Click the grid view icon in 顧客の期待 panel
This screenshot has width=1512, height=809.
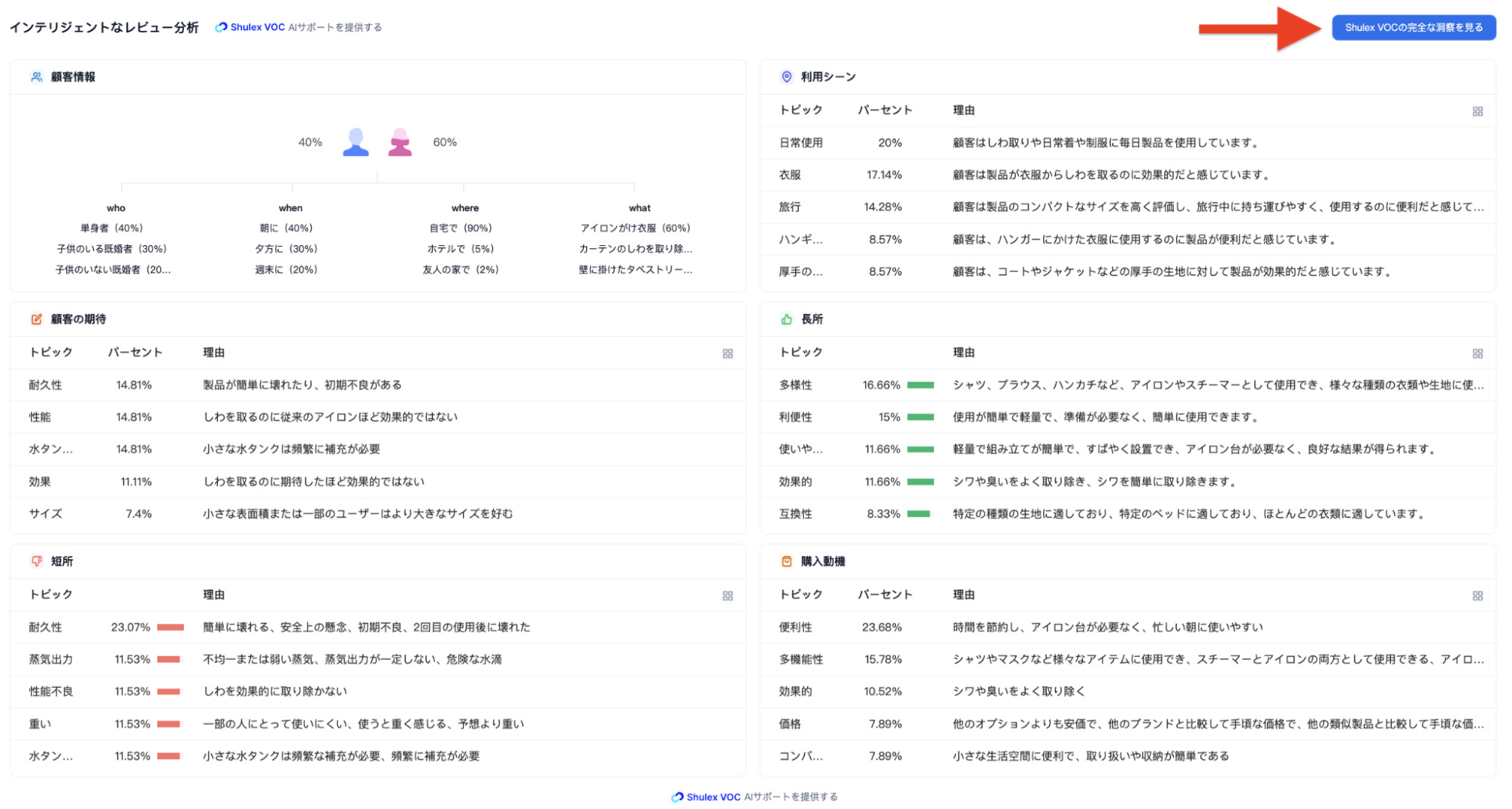tap(728, 353)
